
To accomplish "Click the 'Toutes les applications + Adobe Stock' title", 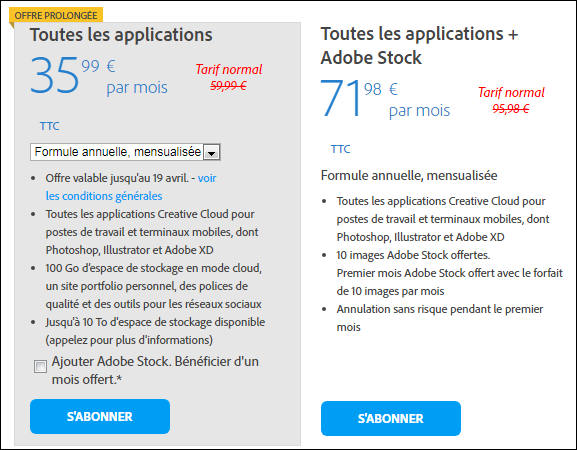I will tap(420, 46).
